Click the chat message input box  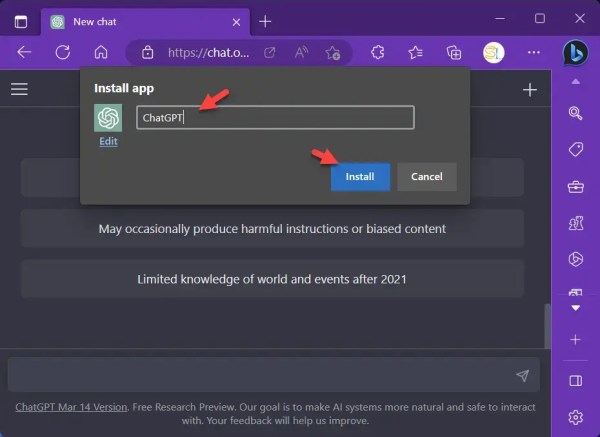click(274, 375)
